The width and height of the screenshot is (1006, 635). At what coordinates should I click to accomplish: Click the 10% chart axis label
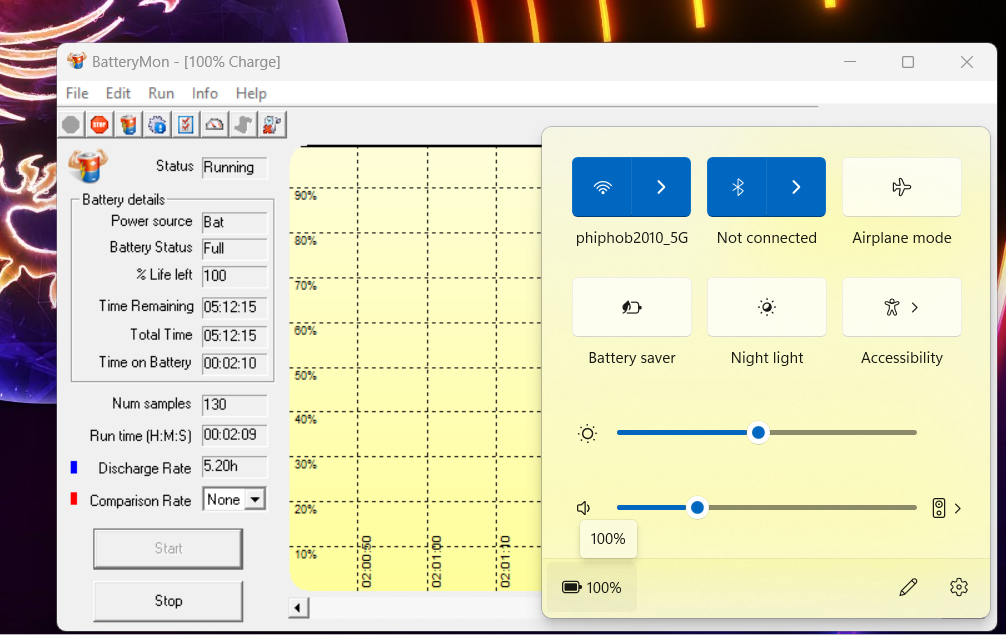click(x=305, y=554)
